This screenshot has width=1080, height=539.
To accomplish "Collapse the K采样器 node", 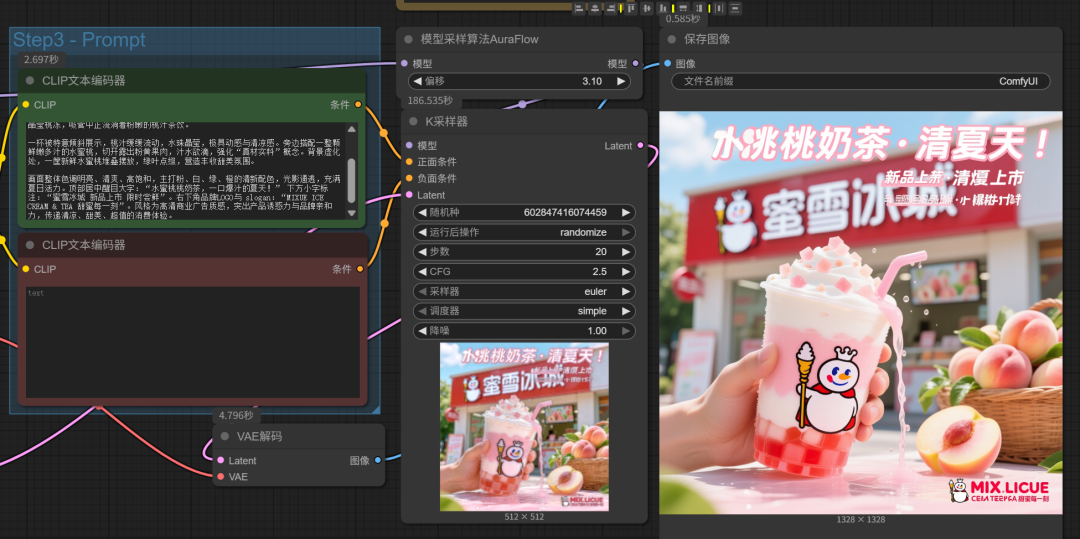I will coord(413,122).
